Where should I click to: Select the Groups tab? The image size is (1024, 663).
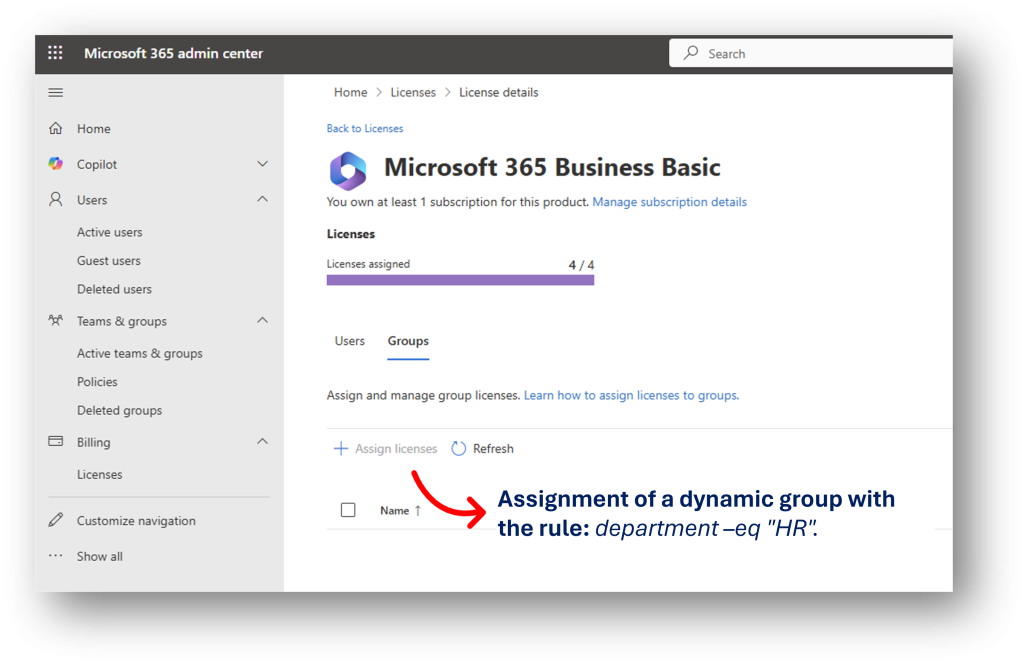pyautogui.click(x=407, y=340)
